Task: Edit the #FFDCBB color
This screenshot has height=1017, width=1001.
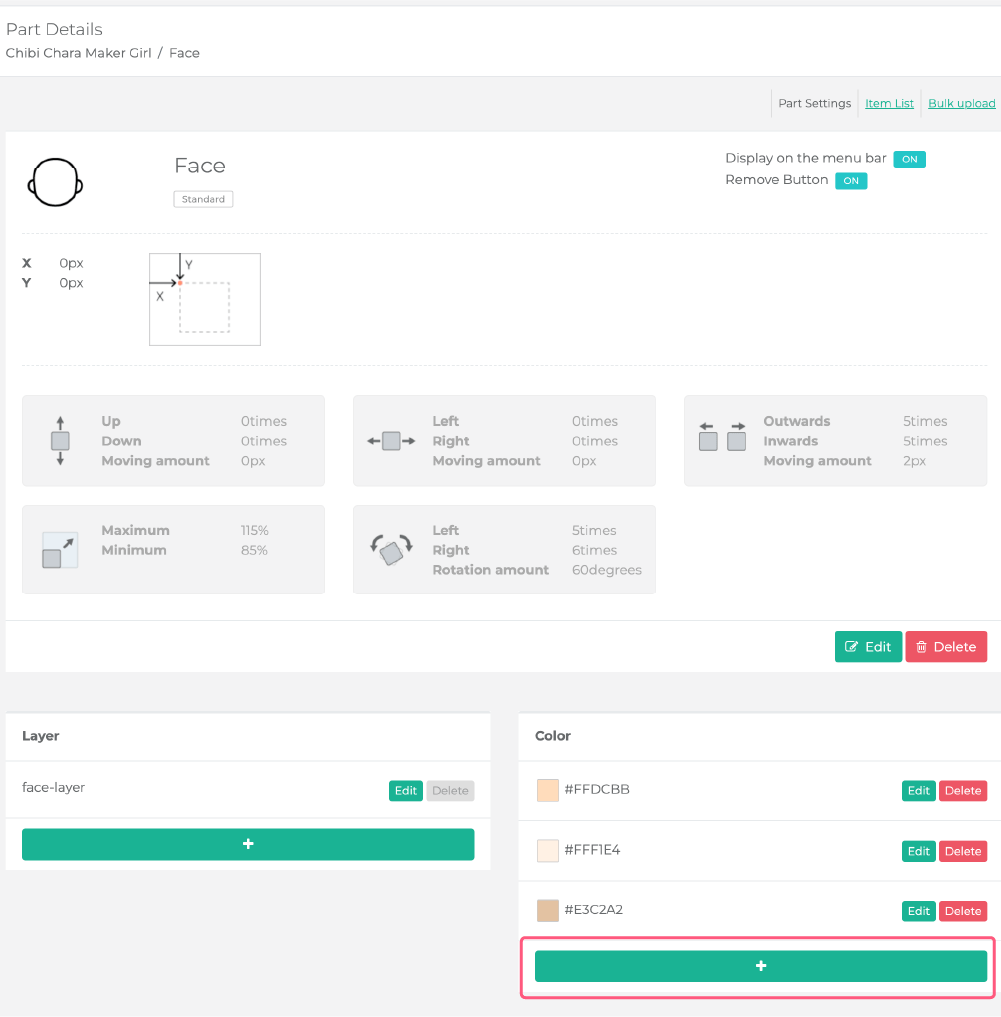Action: (x=918, y=791)
